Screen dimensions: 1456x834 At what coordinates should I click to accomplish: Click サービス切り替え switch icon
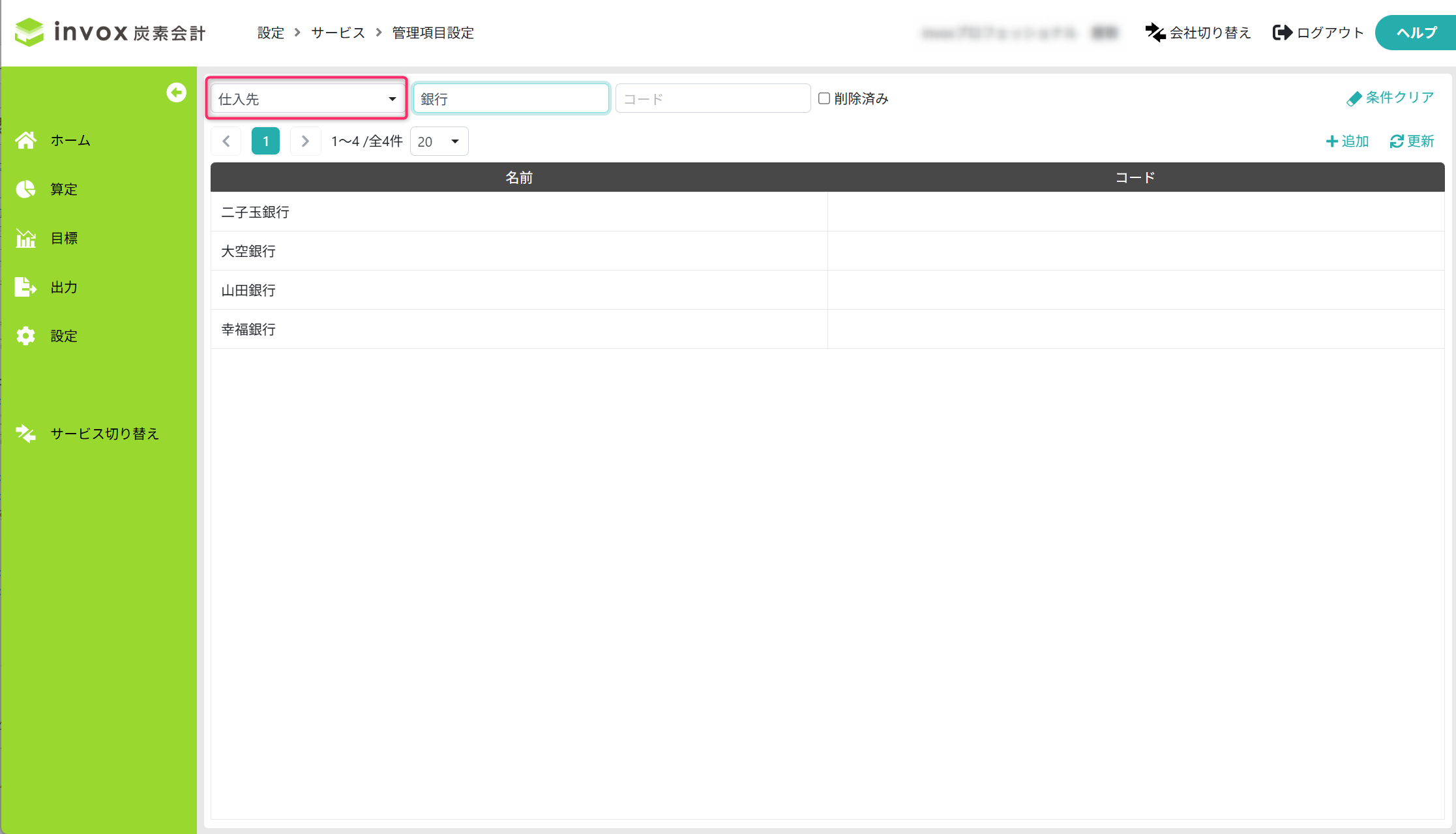pos(26,434)
